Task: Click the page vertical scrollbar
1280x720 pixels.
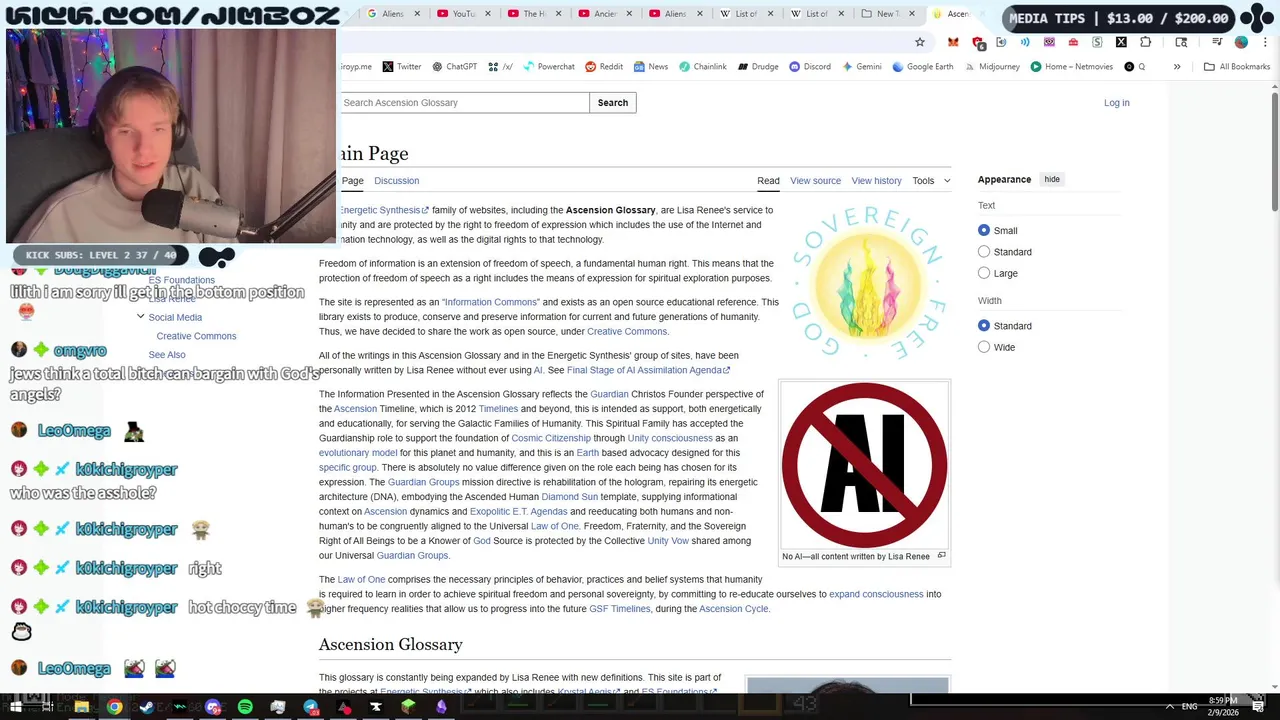Action: tap(1274, 150)
